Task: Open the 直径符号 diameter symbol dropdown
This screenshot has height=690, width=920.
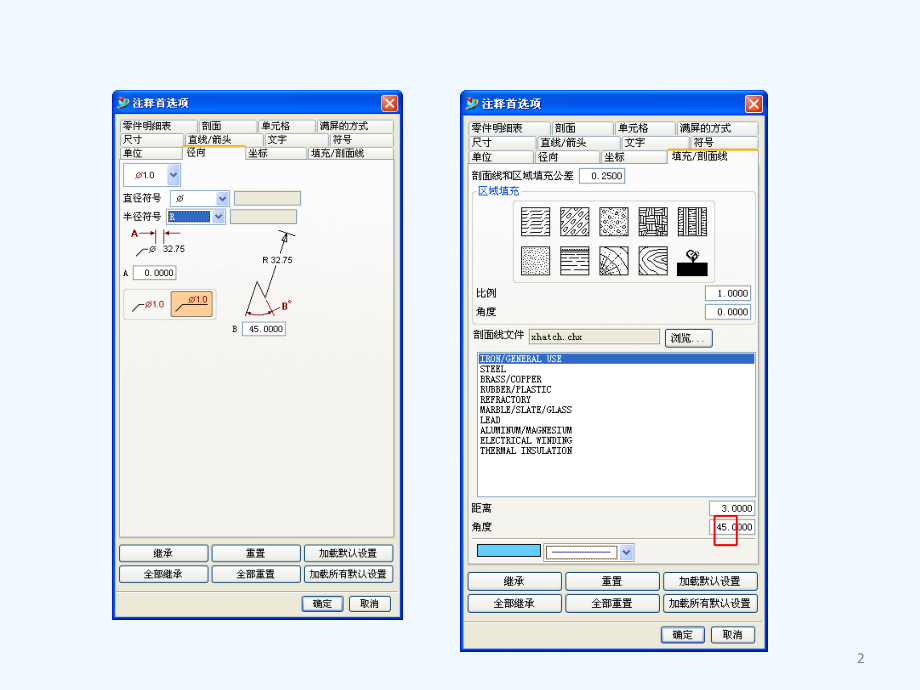Action: pos(222,199)
